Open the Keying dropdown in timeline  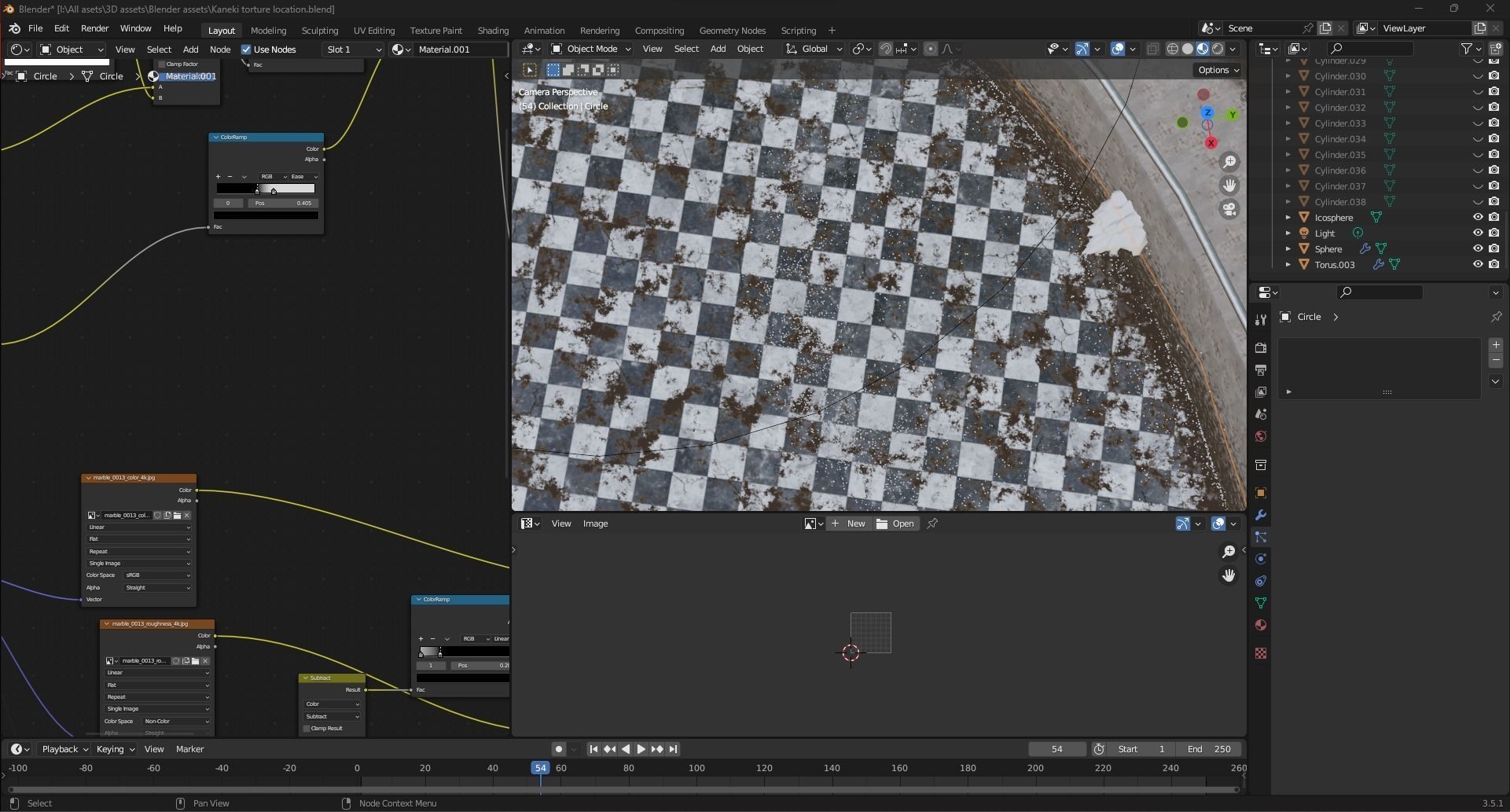pyautogui.click(x=115, y=749)
